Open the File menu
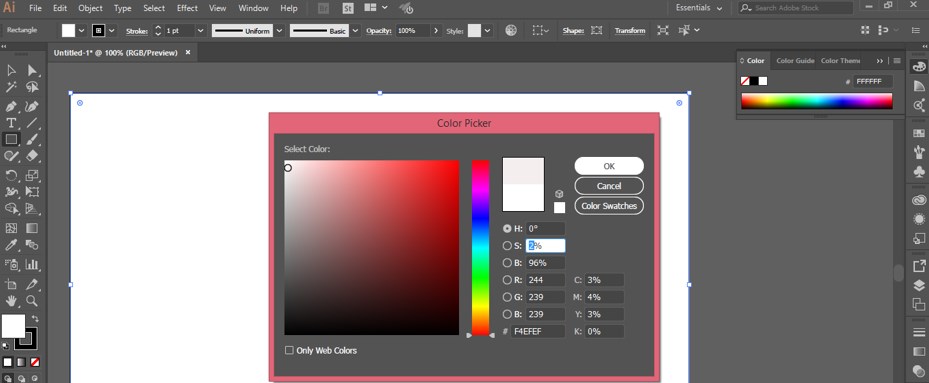The height and width of the screenshot is (383, 929). click(x=35, y=8)
